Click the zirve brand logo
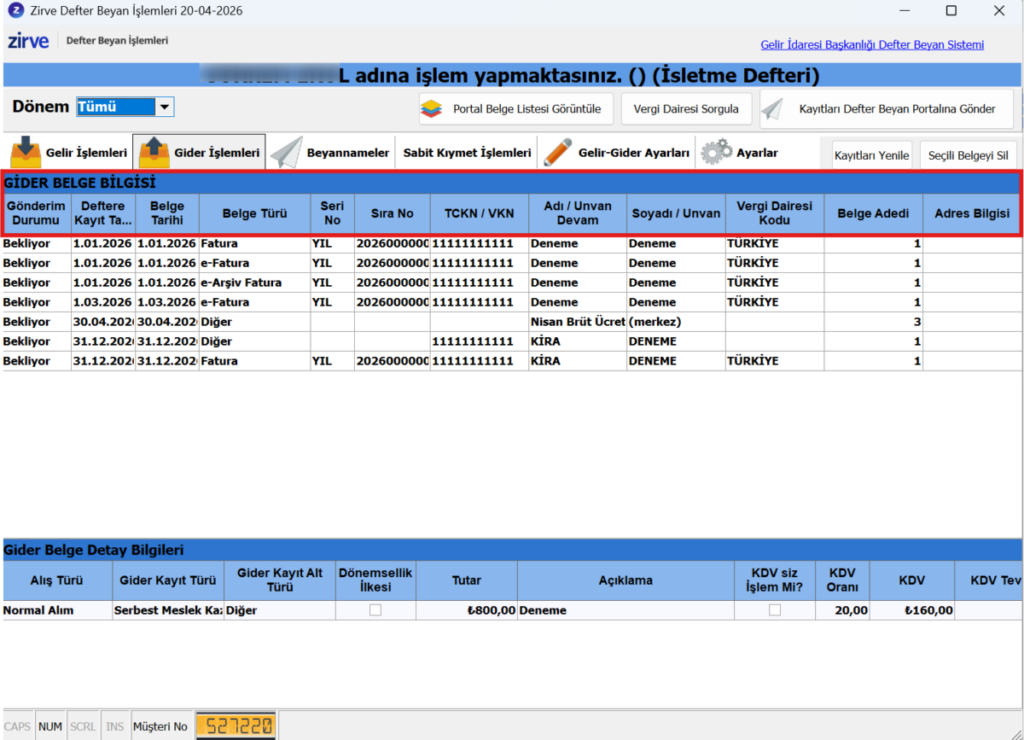The height and width of the screenshot is (740, 1024). point(28,40)
